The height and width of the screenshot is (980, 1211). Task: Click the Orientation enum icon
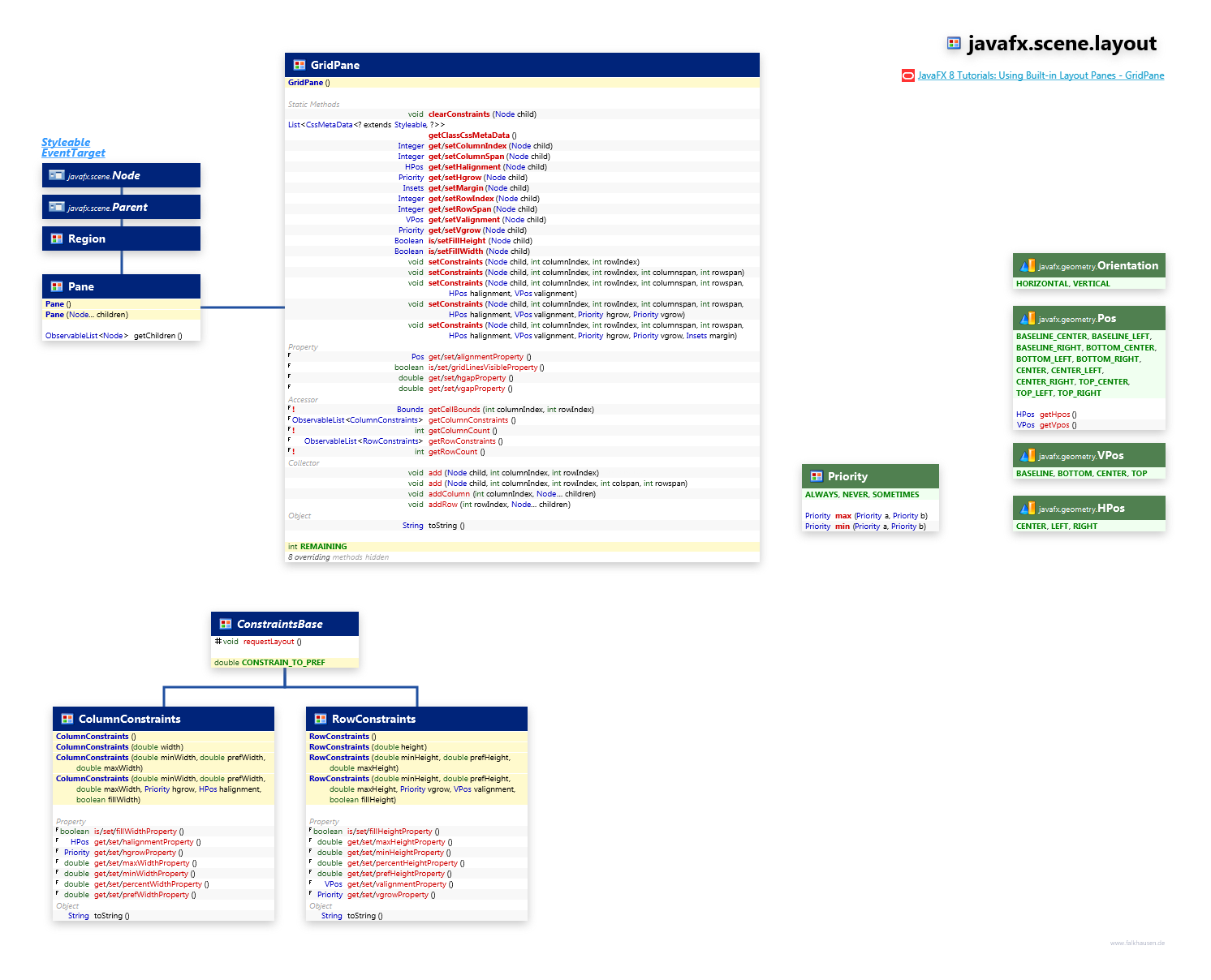point(1028,266)
